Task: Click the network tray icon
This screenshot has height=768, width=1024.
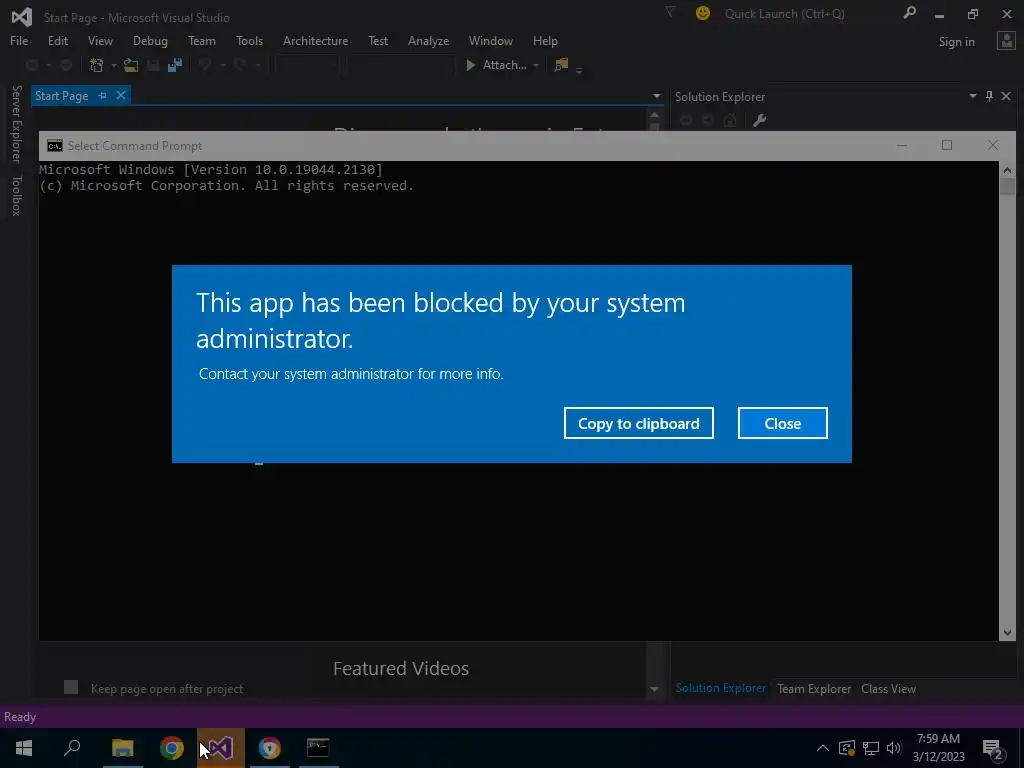Action: tap(871, 748)
